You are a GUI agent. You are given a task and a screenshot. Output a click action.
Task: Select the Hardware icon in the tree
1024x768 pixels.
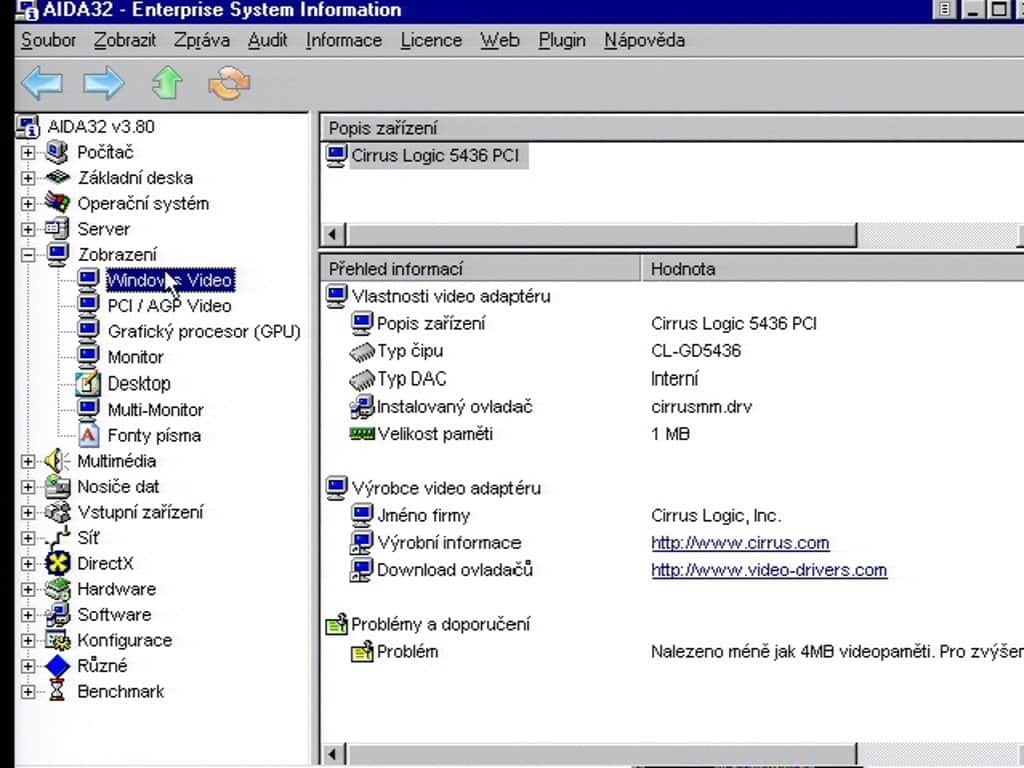57,589
